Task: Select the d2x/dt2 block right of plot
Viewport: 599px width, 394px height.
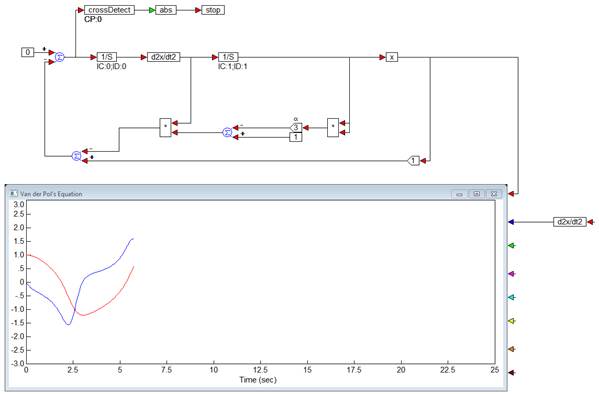Action: (570, 222)
